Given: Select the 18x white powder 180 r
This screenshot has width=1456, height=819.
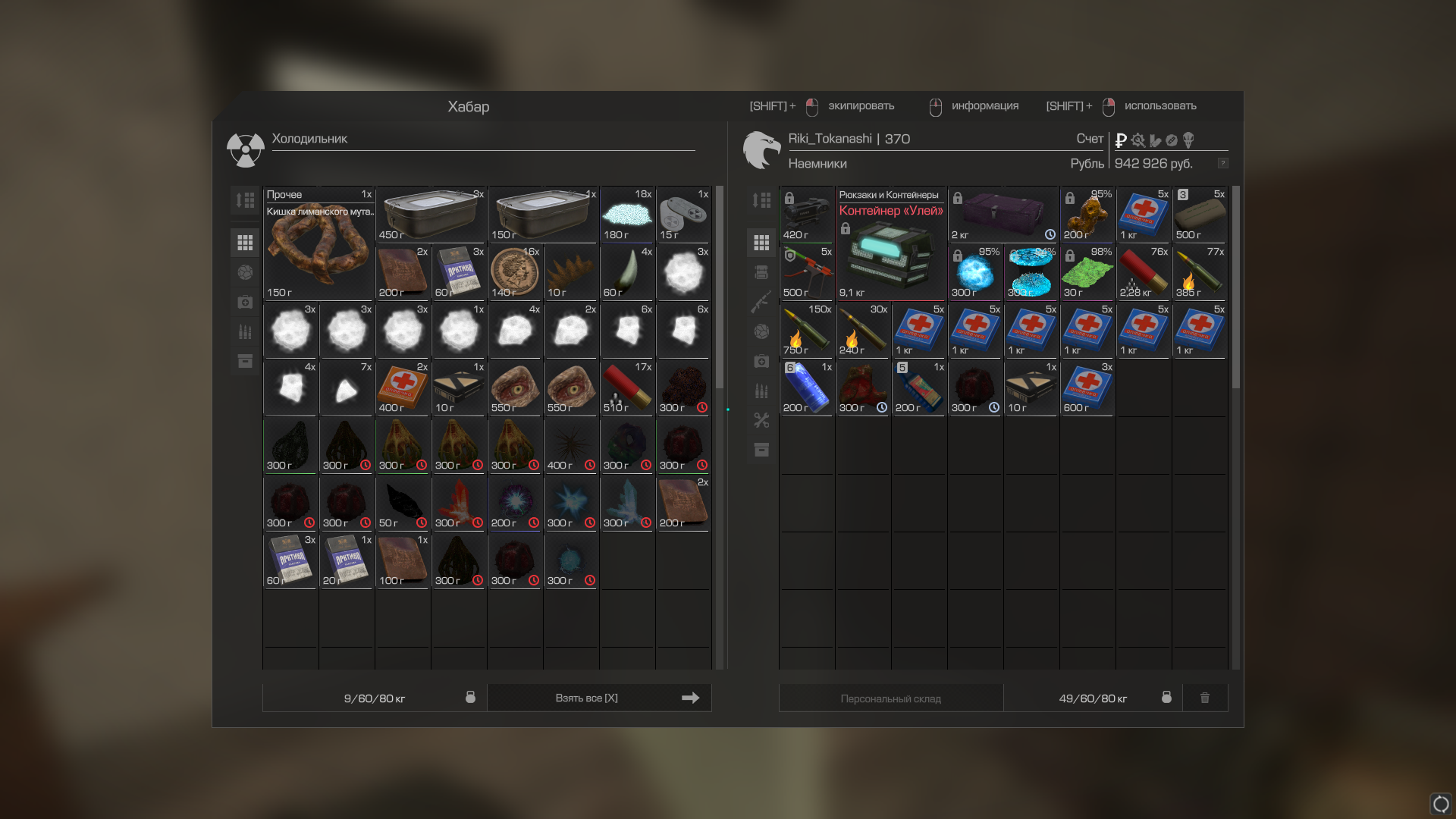Looking at the screenshot, I should (627, 215).
